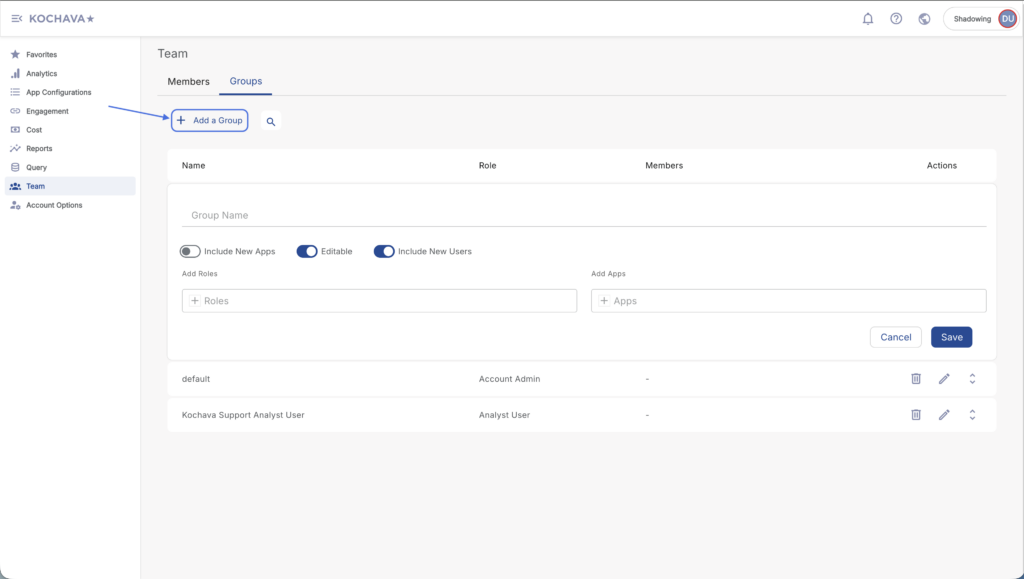The width and height of the screenshot is (1024, 579).
Task: Click the Add a Group button
Action: pos(209,120)
